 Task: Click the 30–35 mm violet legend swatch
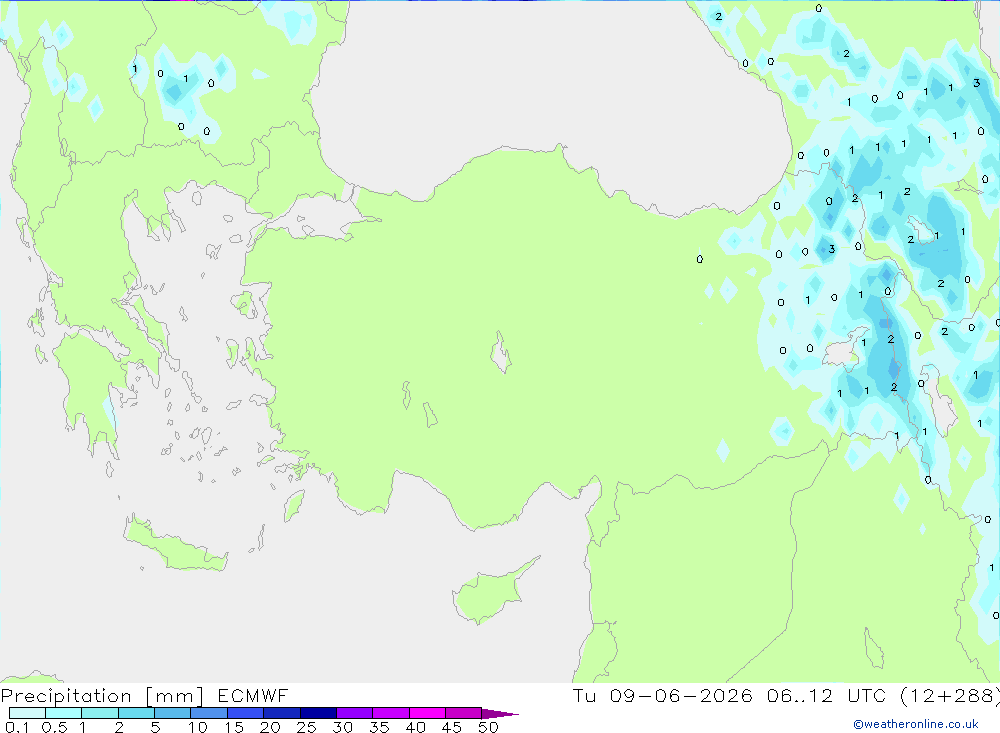pos(355,713)
